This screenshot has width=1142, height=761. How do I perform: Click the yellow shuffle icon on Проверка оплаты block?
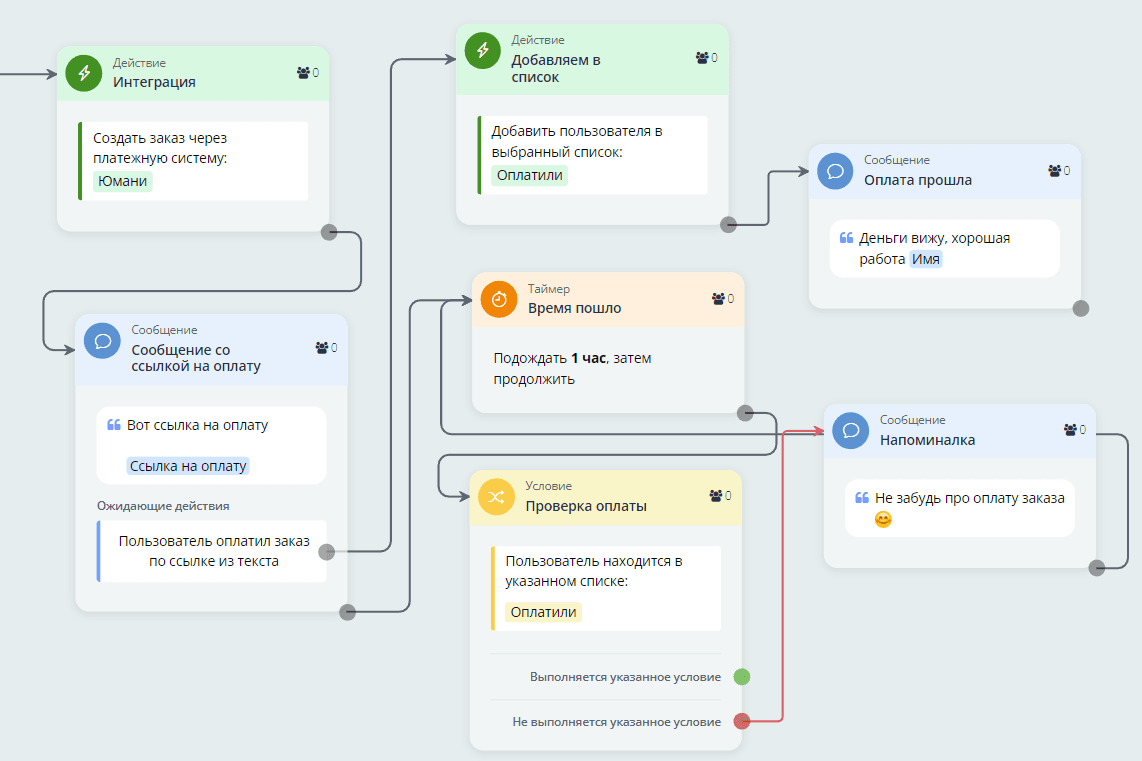point(497,496)
